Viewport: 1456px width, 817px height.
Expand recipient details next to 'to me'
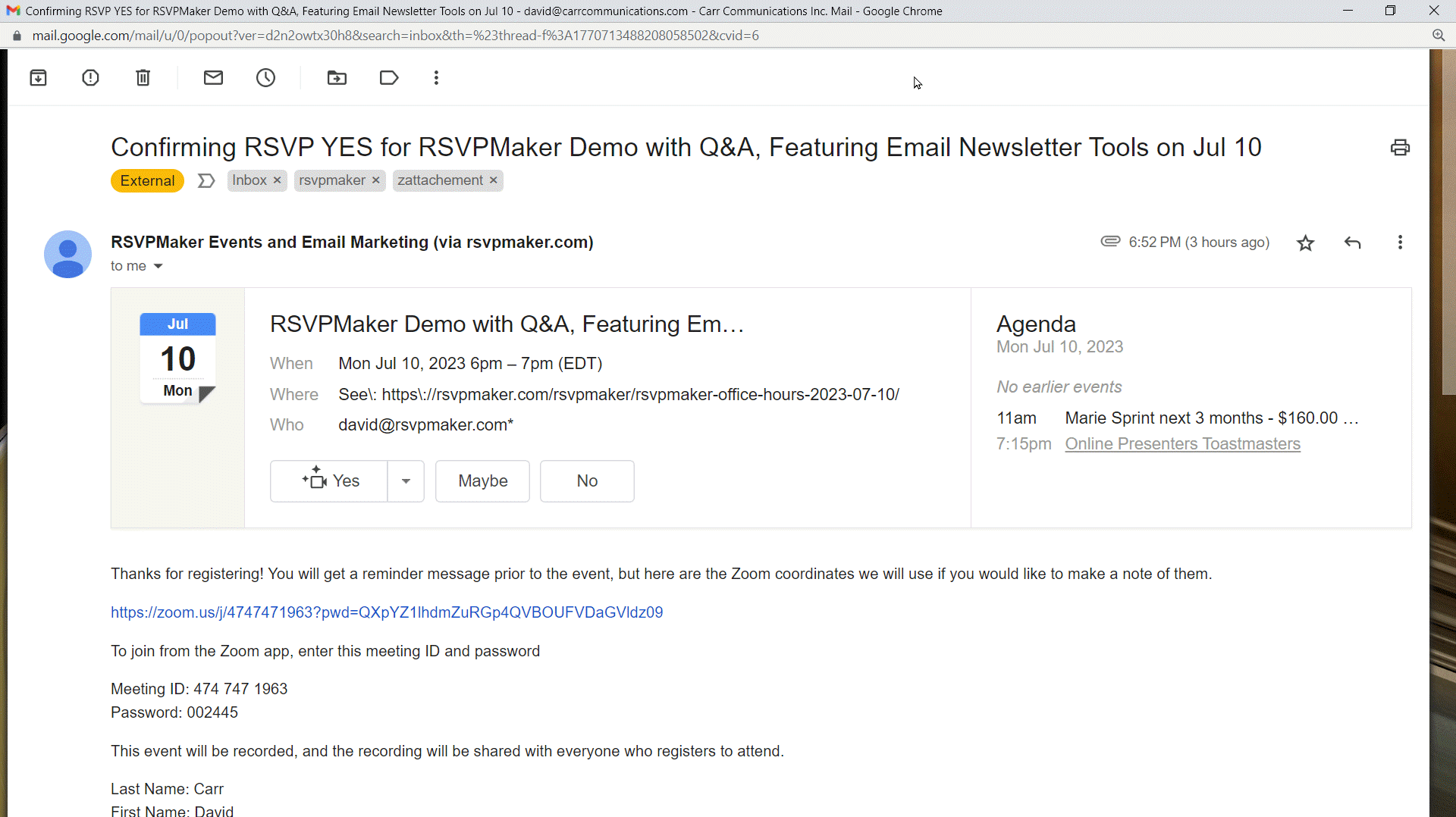pyautogui.click(x=158, y=266)
